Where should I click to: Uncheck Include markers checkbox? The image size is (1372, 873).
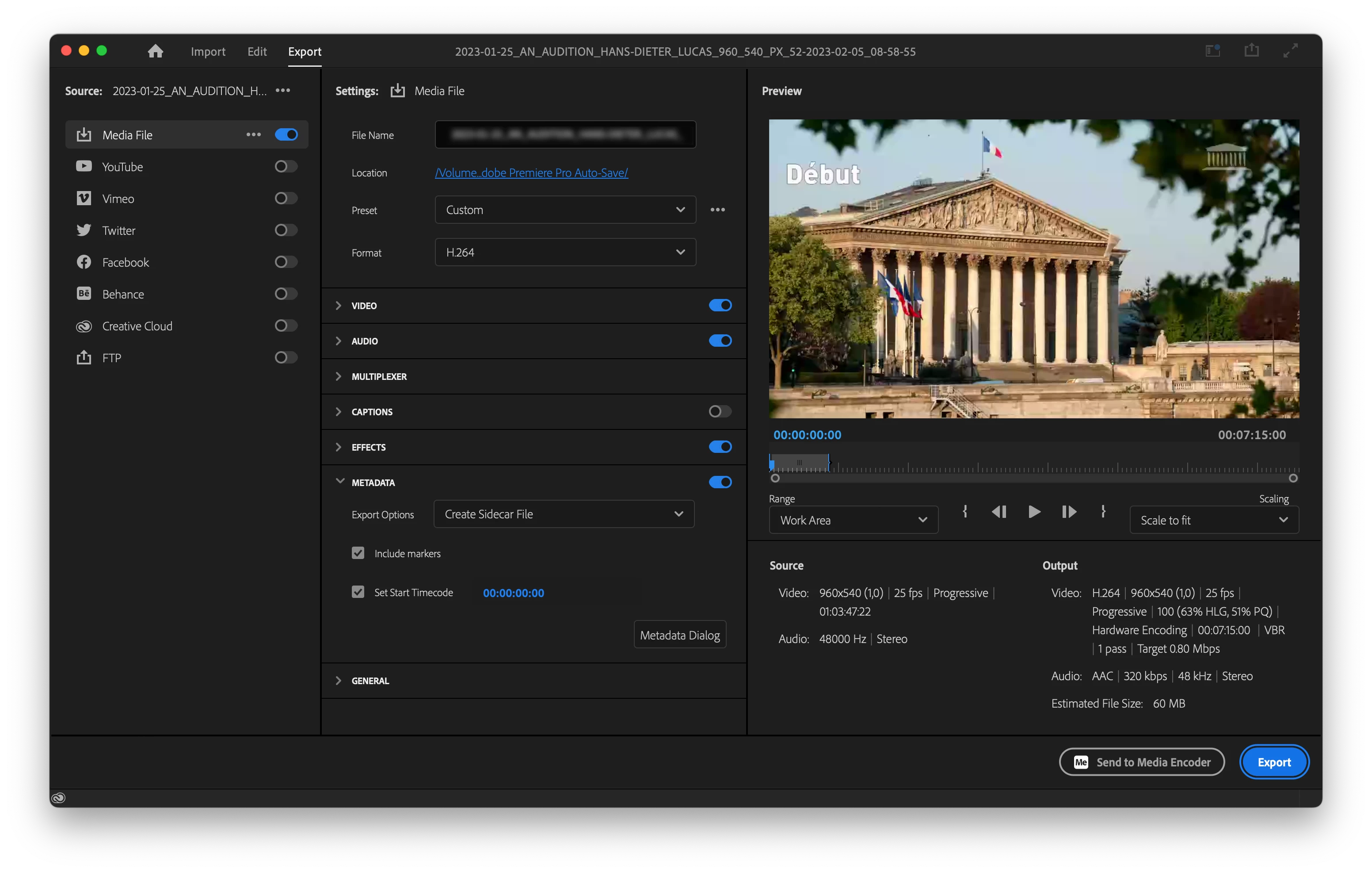point(358,553)
